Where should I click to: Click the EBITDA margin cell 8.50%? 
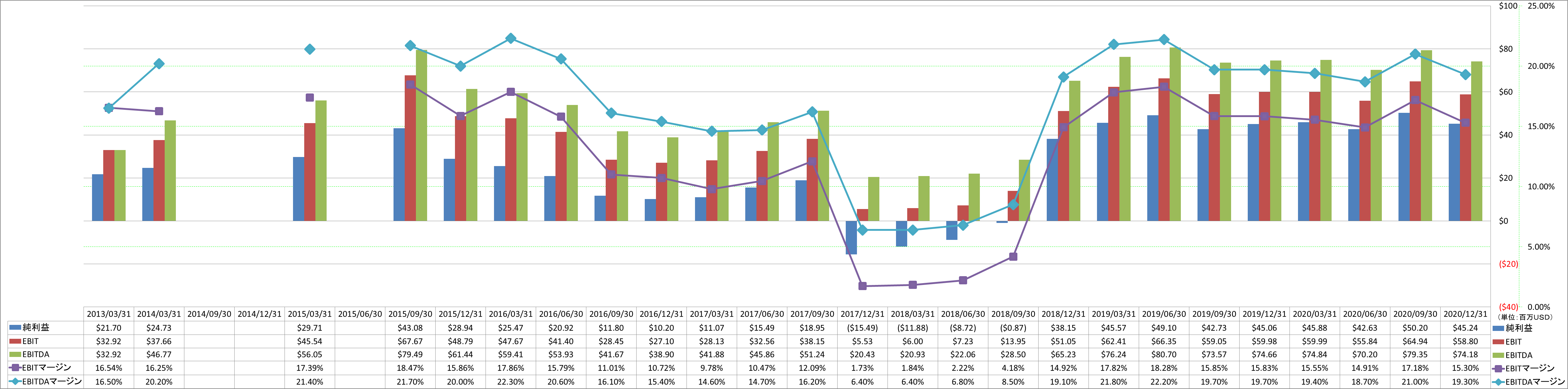[x=1013, y=382]
